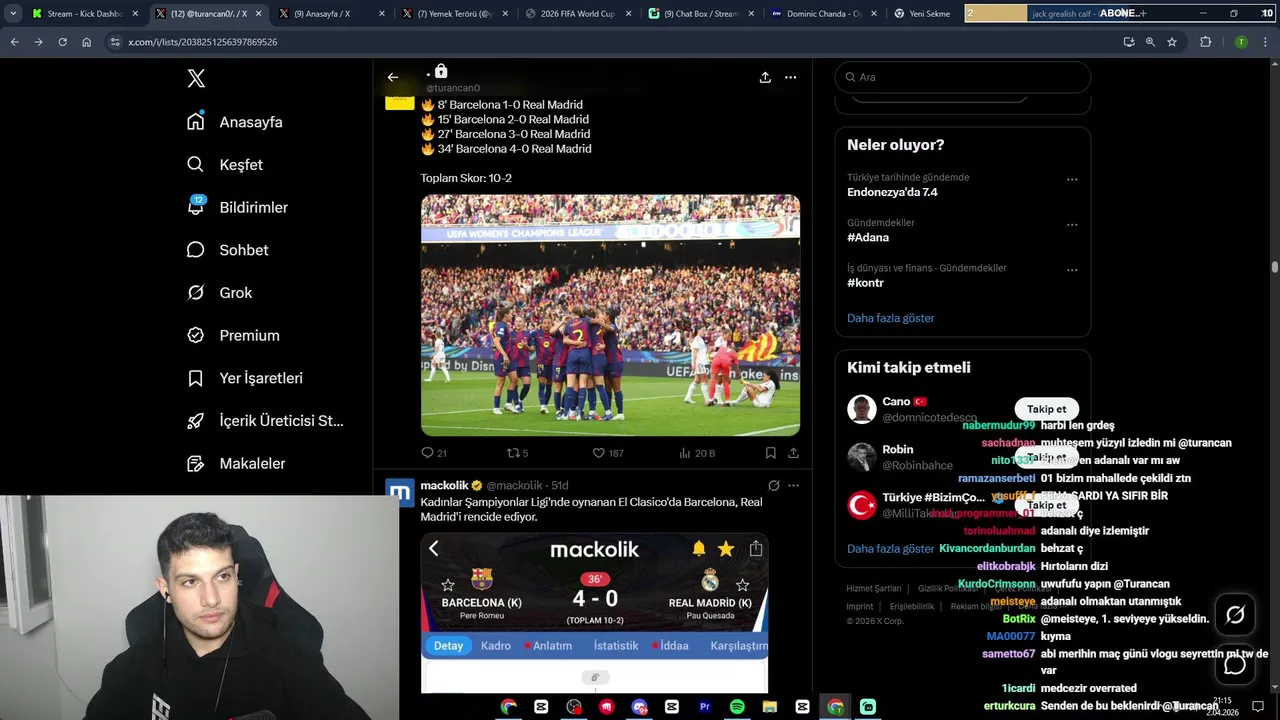Like the post with 187 likes

point(608,453)
